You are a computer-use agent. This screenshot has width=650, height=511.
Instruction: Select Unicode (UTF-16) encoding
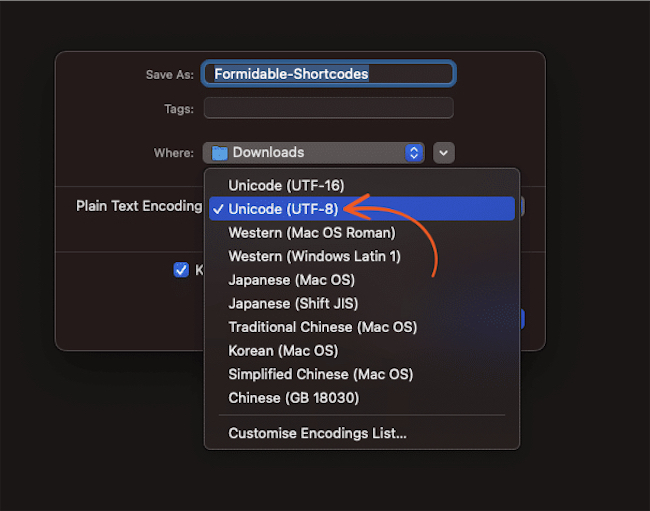click(361, 185)
